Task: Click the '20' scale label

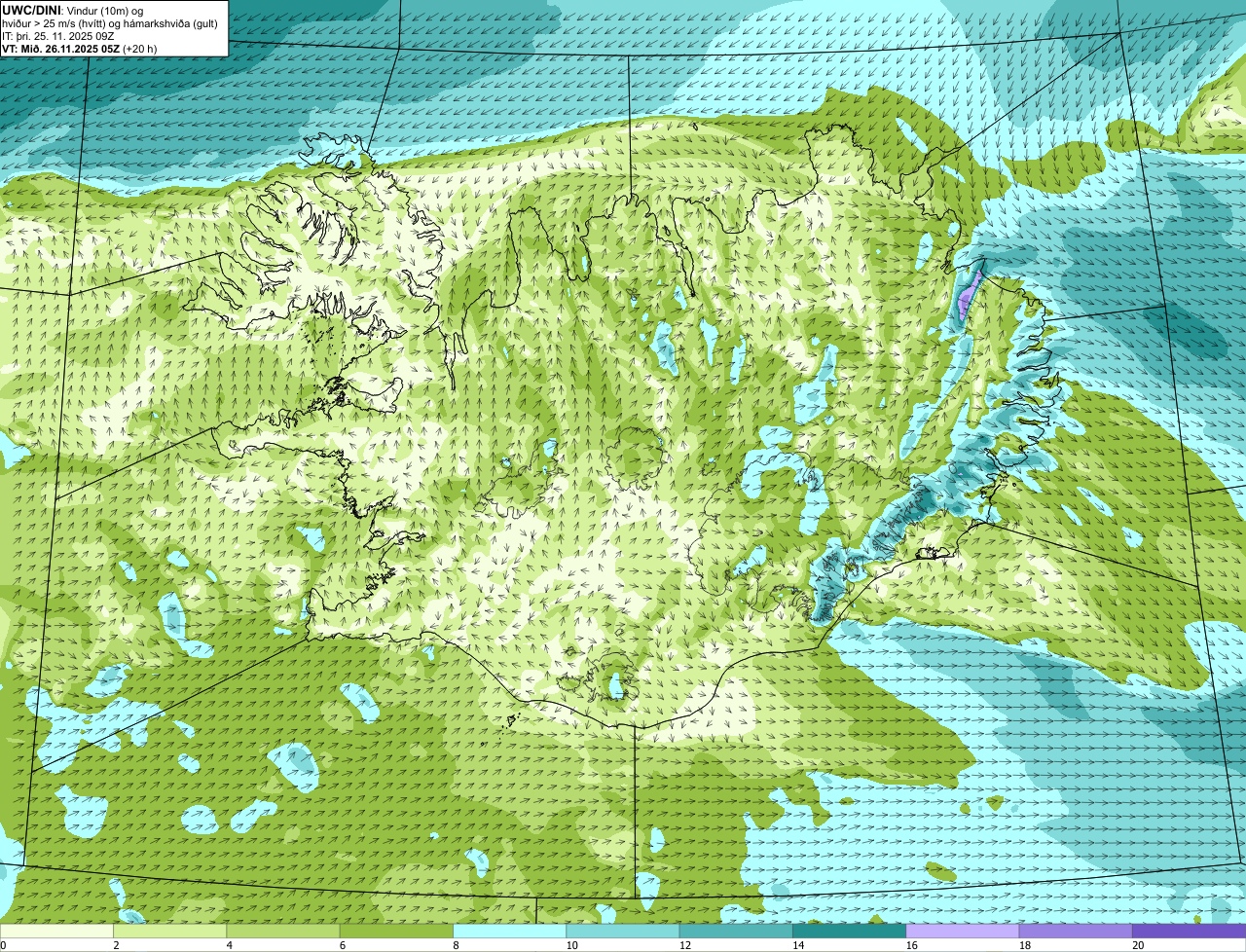Action: click(x=1137, y=945)
